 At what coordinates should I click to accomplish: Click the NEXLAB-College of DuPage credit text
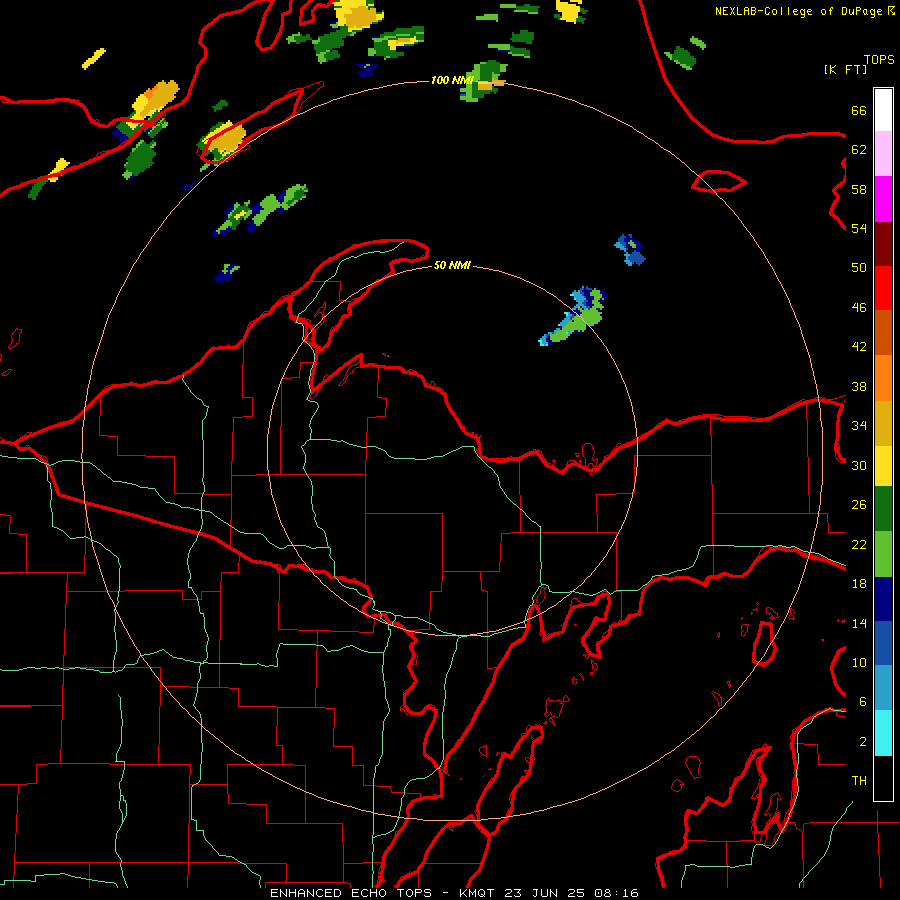[x=798, y=11]
